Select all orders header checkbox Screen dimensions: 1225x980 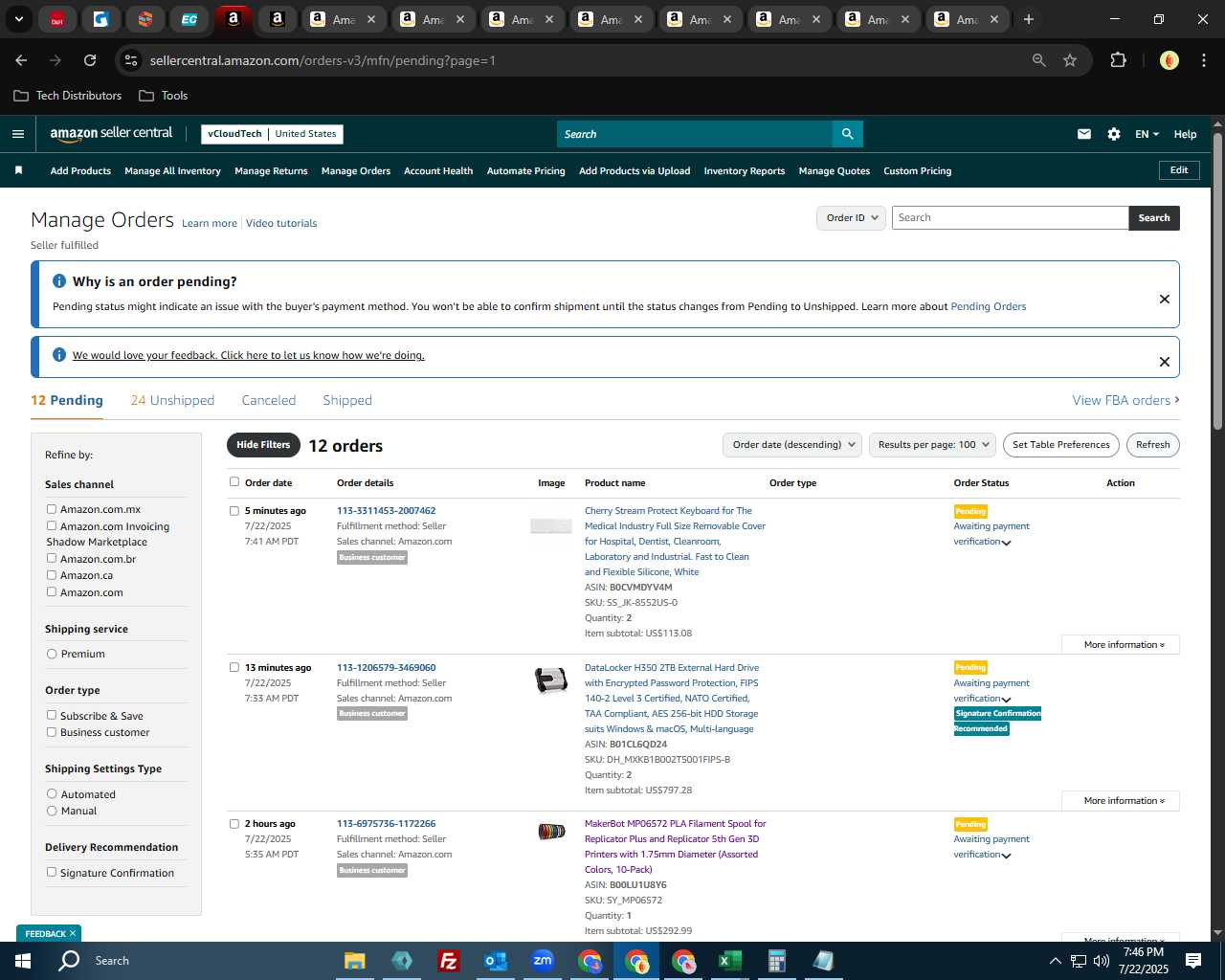(x=234, y=482)
